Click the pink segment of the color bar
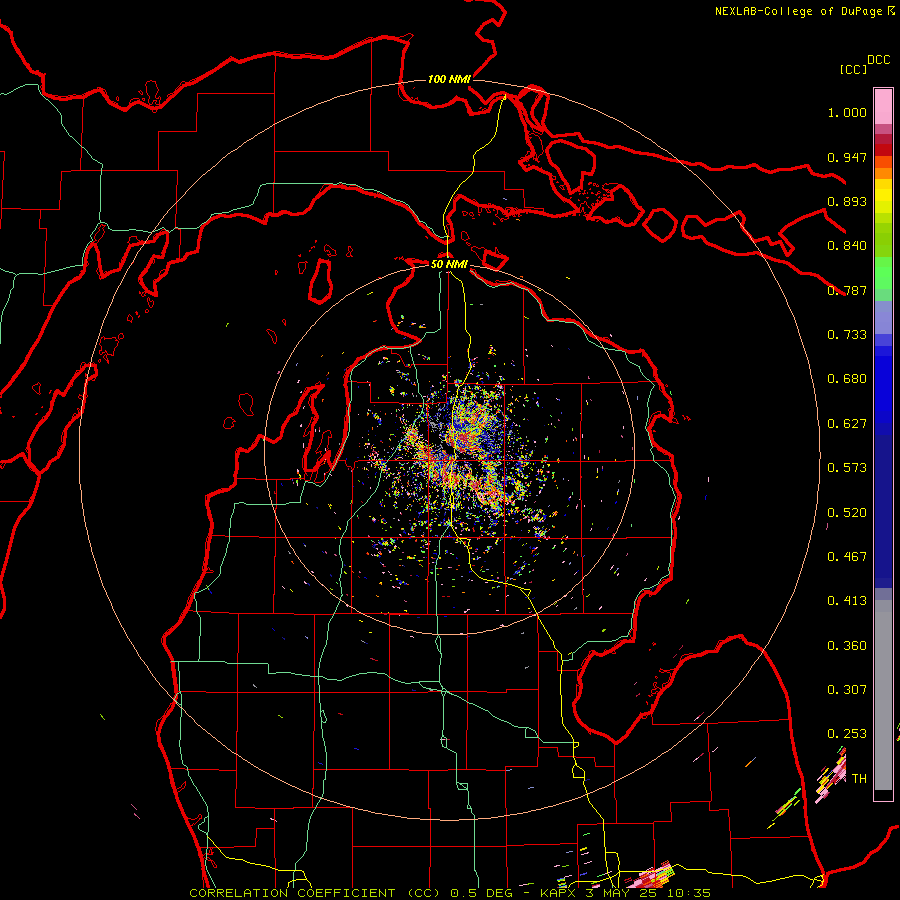900x900 pixels. tap(883, 107)
